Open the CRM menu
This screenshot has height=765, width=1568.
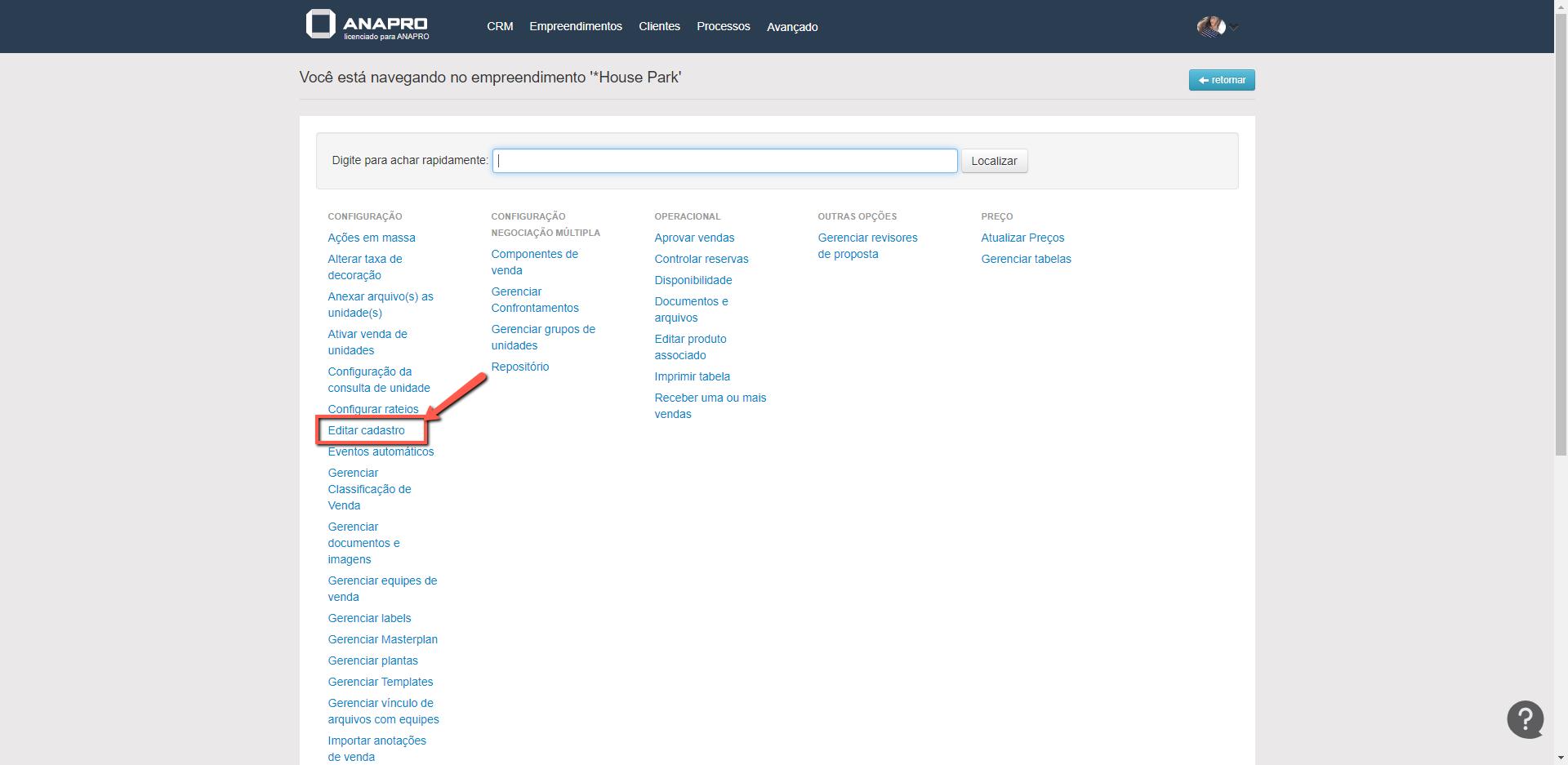[500, 26]
